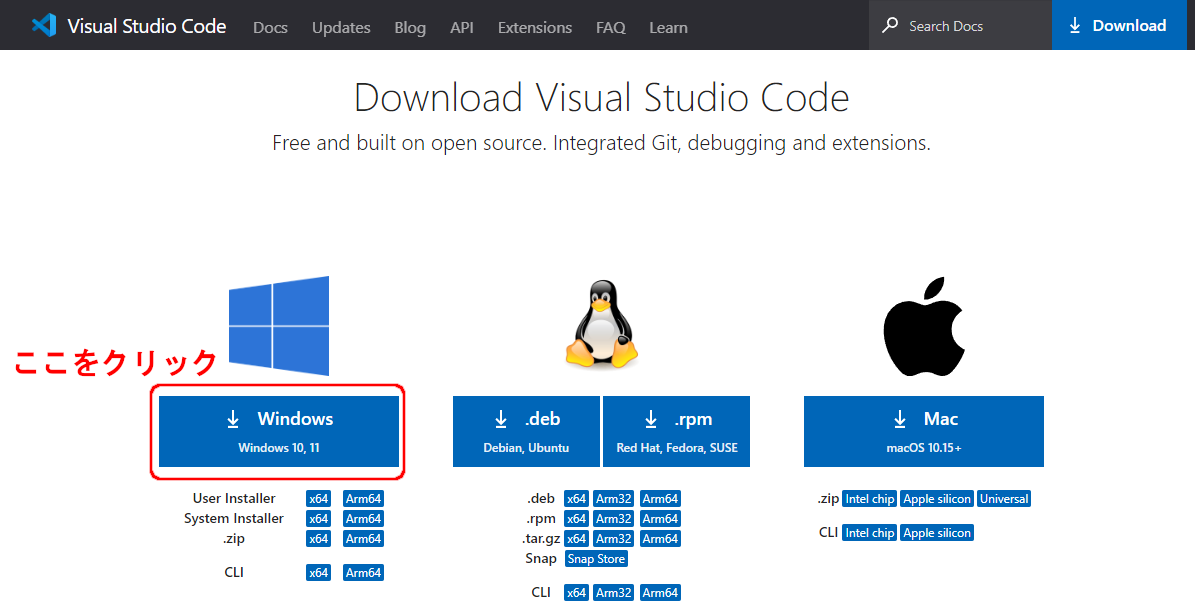Click the Apple logo image
This screenshot has height=614, width=1195.
click(x=923, y=326)
